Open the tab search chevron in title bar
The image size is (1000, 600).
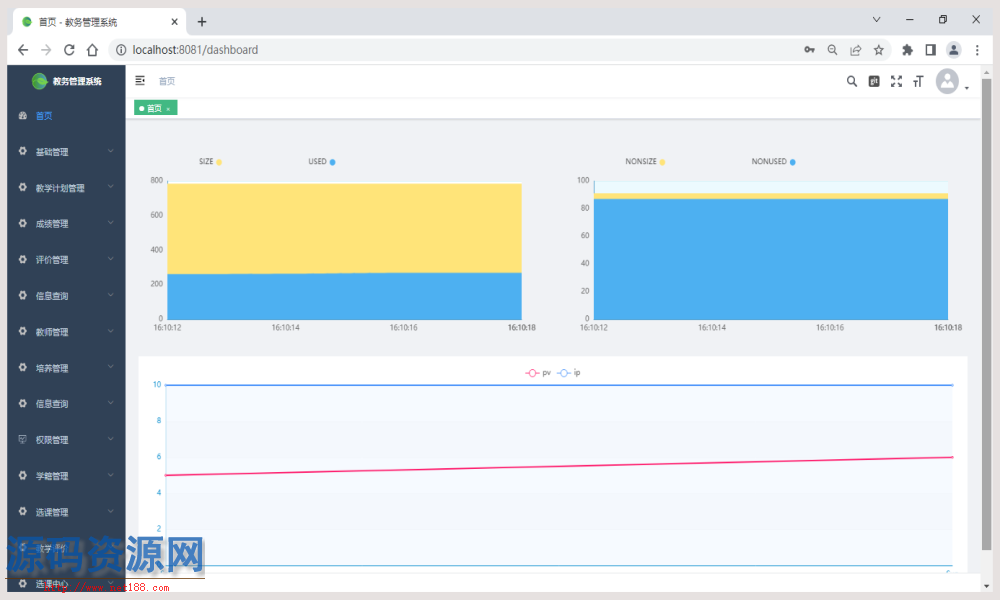[x=876, y=20]
